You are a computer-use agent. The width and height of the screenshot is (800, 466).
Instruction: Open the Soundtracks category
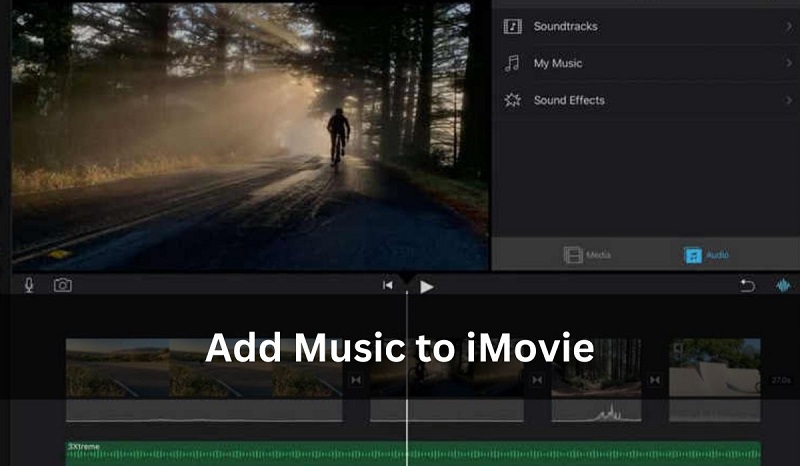[565, 26]
